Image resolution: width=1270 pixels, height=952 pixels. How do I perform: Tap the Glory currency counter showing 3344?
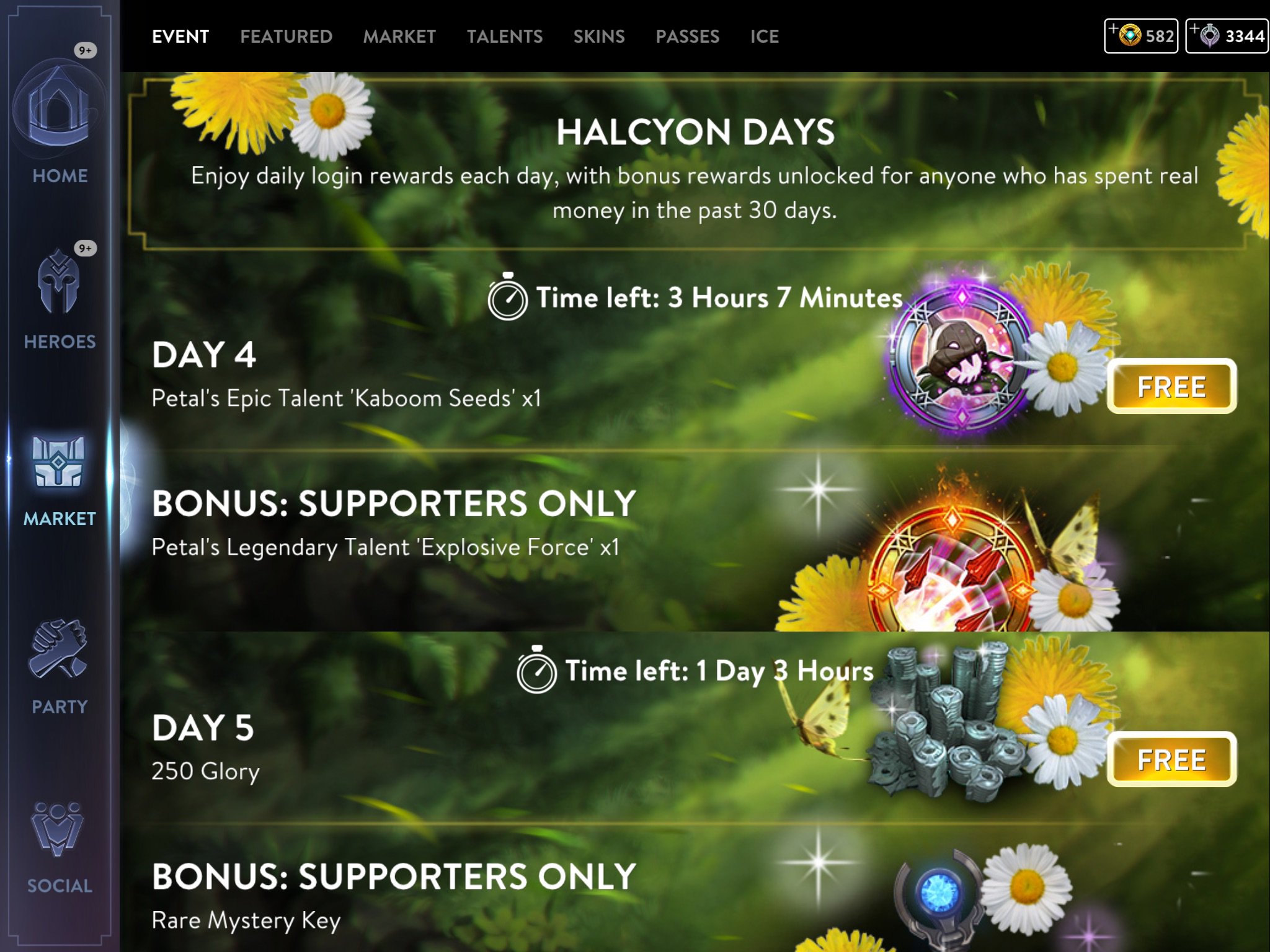(x=1227, y=36)
